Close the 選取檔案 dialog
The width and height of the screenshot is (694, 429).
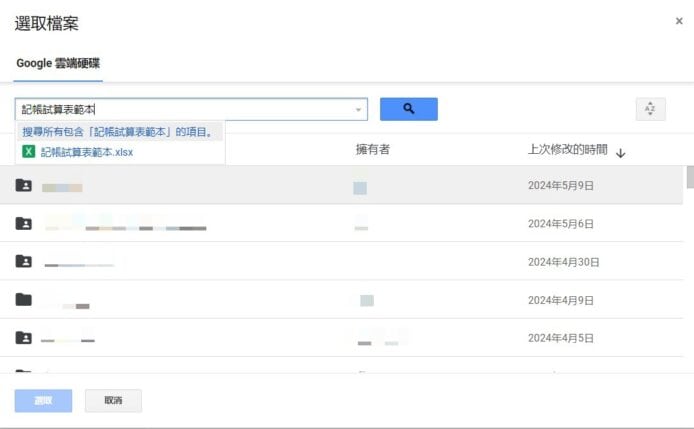[679, 21]
